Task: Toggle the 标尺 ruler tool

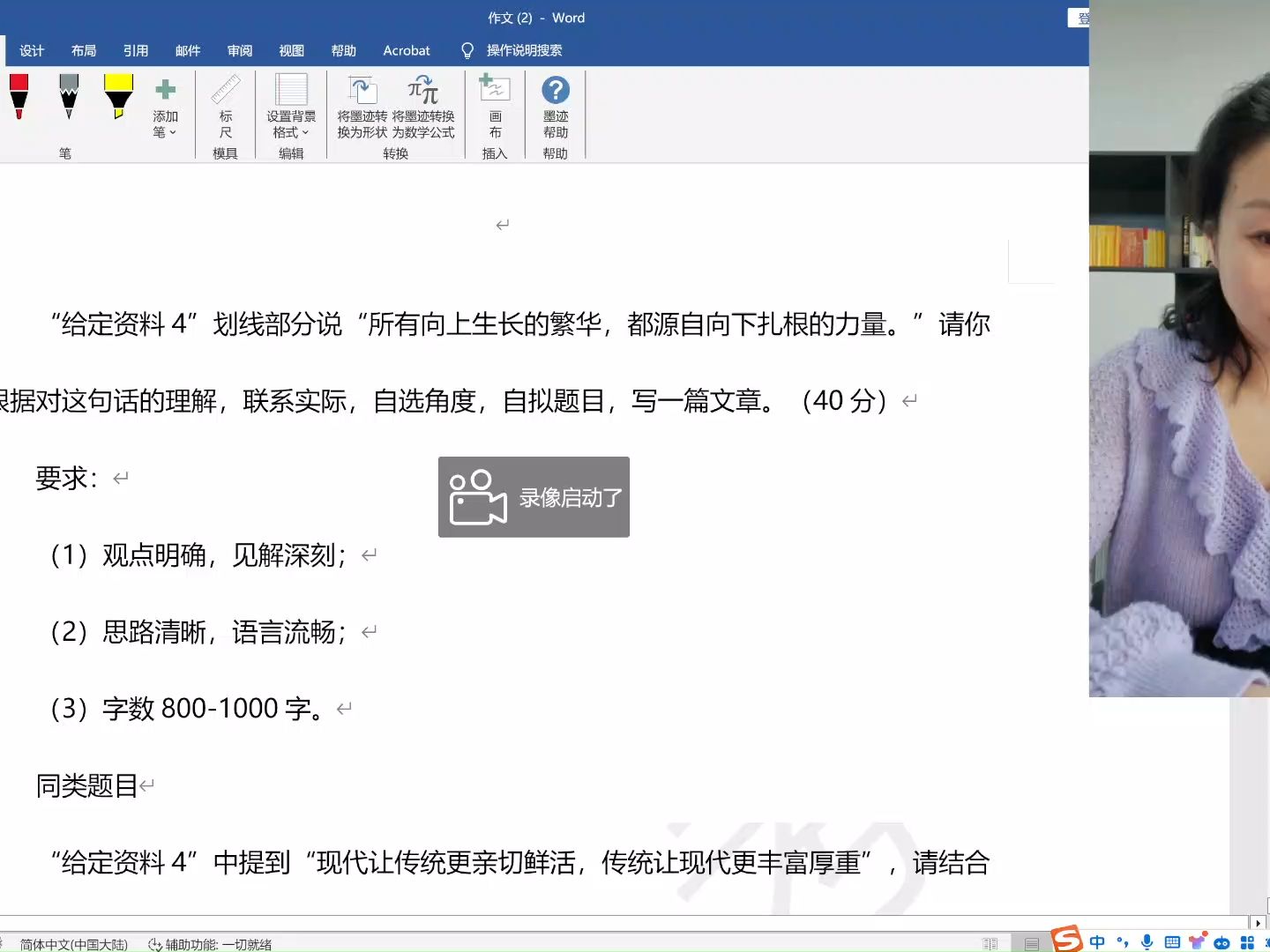Action: pos(226,108)
